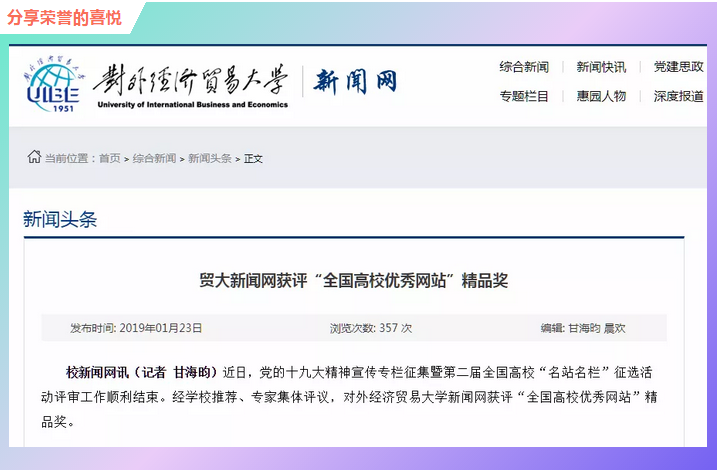Click the 综合新闻 breadcrumb link
Viewport: 717px width, 470px height.
point(154,158)
